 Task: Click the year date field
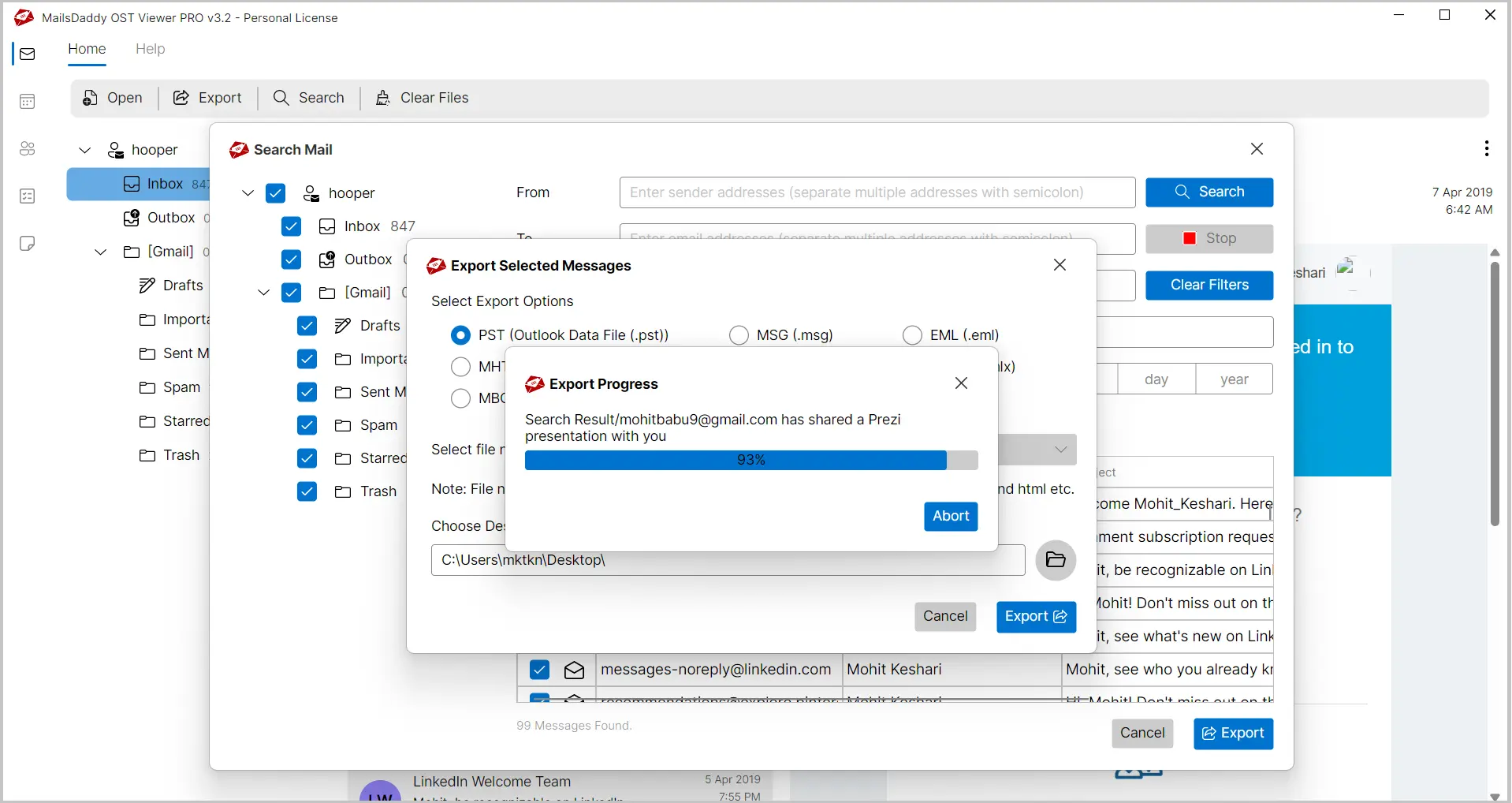[x=1235, y=379]
